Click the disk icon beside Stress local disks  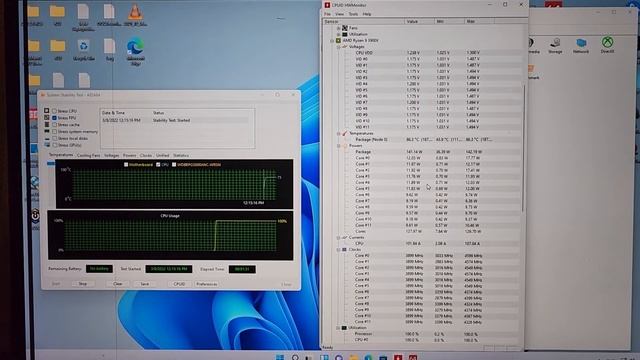[47, 138]
